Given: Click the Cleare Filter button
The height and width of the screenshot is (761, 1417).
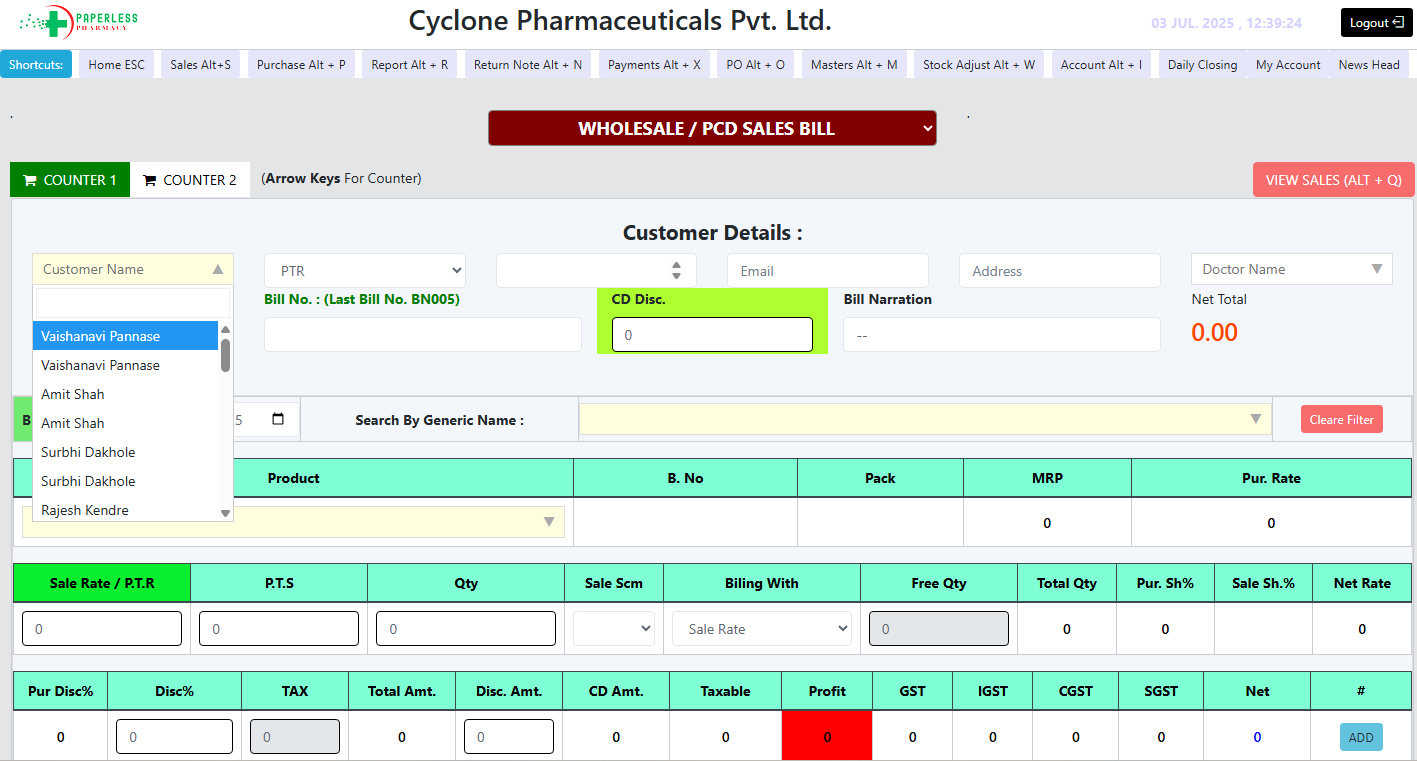Looking at the screenshot, I should click(x=1341, y=420).
